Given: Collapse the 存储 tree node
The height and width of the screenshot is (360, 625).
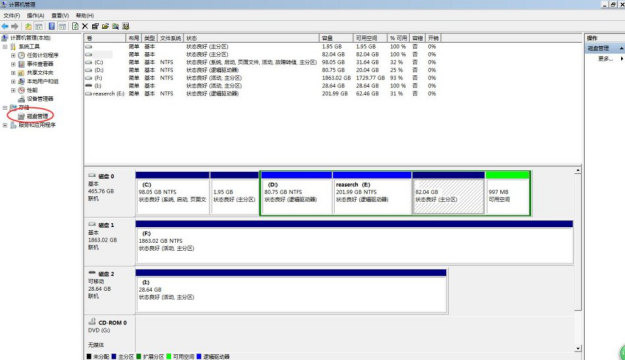Looking at the screenshot, I should 5,108.
